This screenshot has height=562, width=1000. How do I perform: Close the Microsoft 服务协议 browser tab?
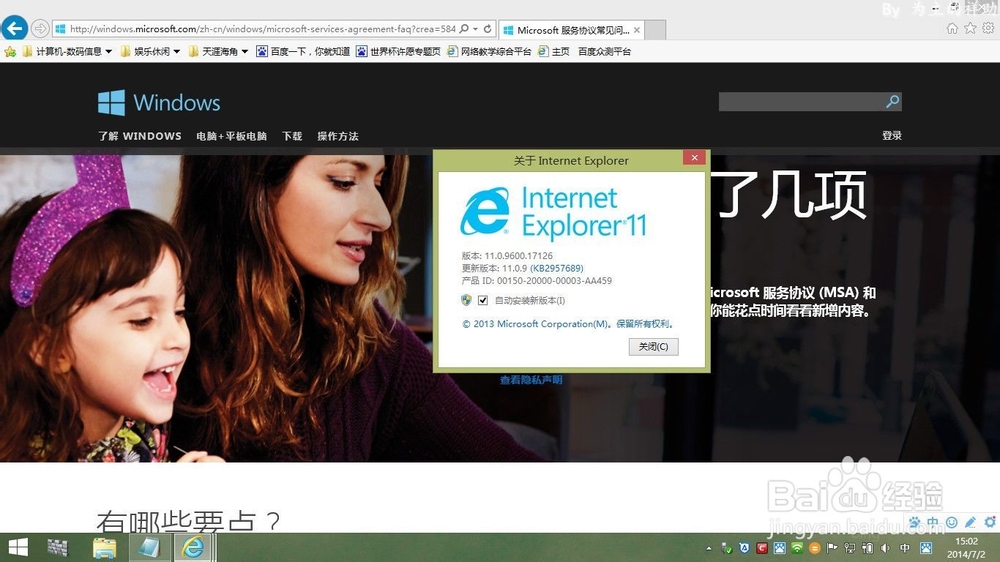[x=636, y=30]
